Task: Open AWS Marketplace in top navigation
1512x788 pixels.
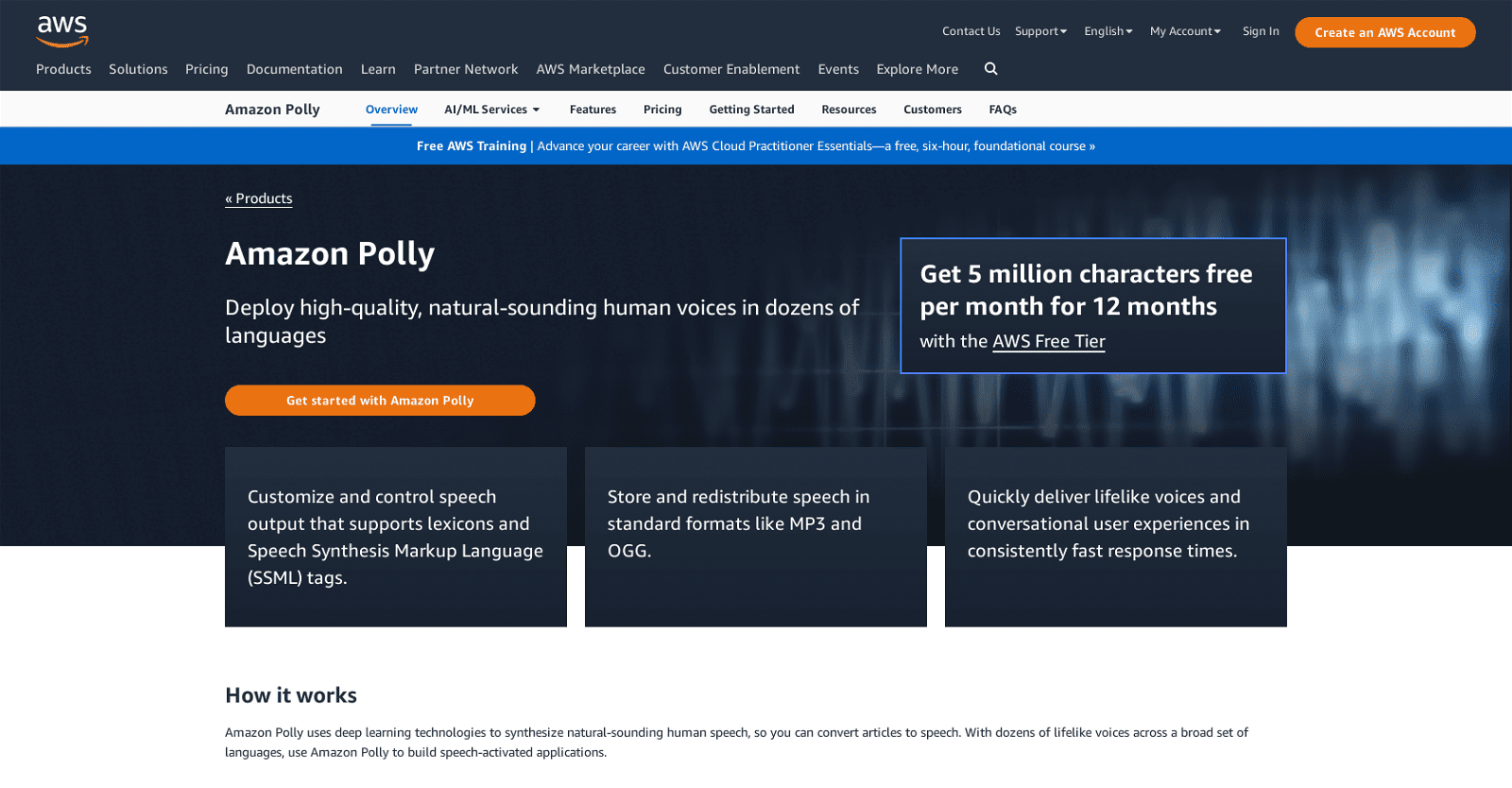Action: click(591, 69)
